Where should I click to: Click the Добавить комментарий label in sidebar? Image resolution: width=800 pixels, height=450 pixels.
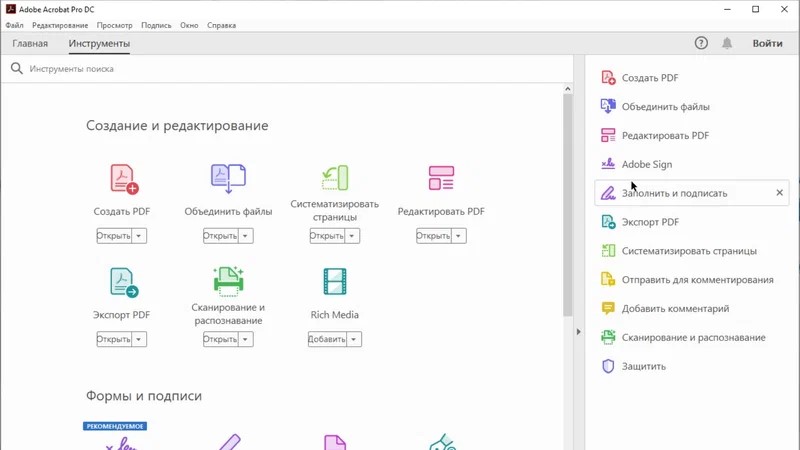tap(676, 309)
